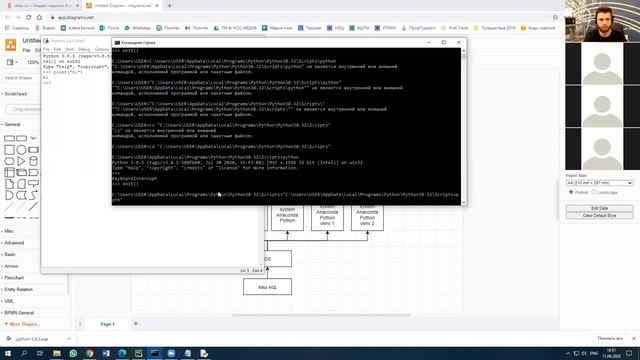Select the cylinder shape in General

[x=33, y=161]
